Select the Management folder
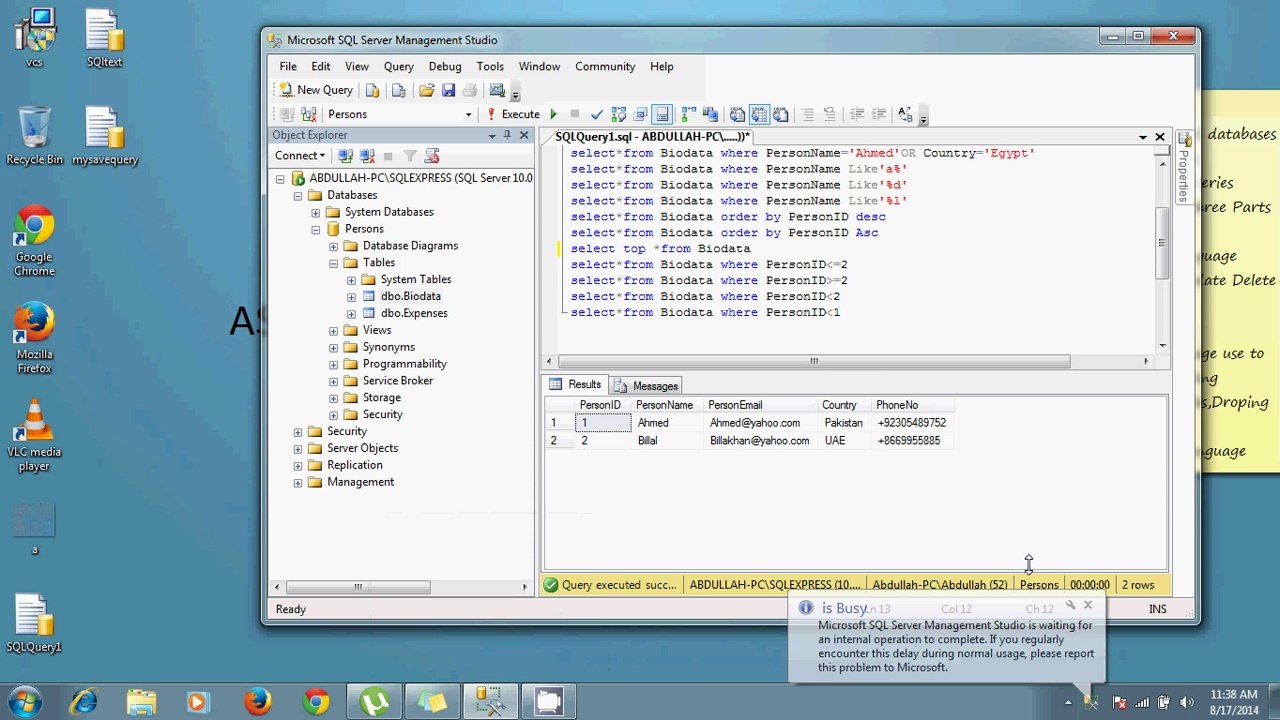The width and height of the screenshot is (1280, 720). click(x=361, y=482)
